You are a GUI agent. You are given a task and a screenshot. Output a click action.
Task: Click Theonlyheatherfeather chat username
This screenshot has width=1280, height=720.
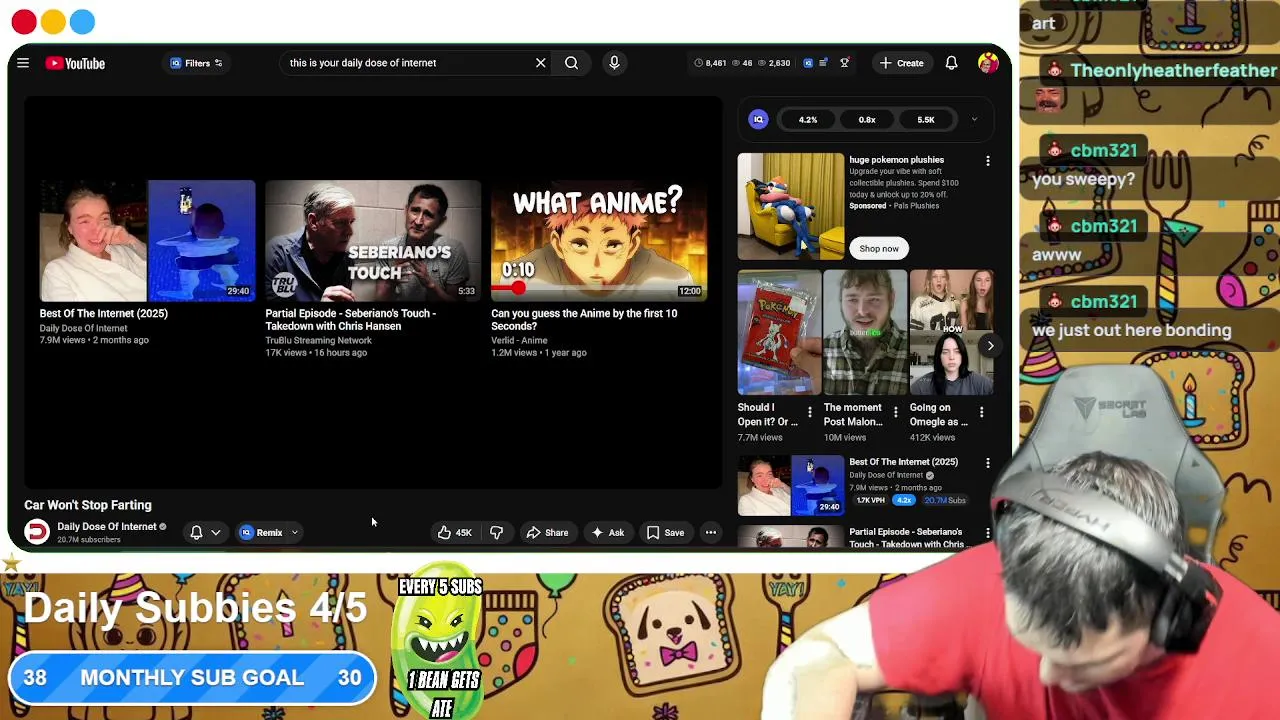pyautogui.click(x=1173, y=70)
